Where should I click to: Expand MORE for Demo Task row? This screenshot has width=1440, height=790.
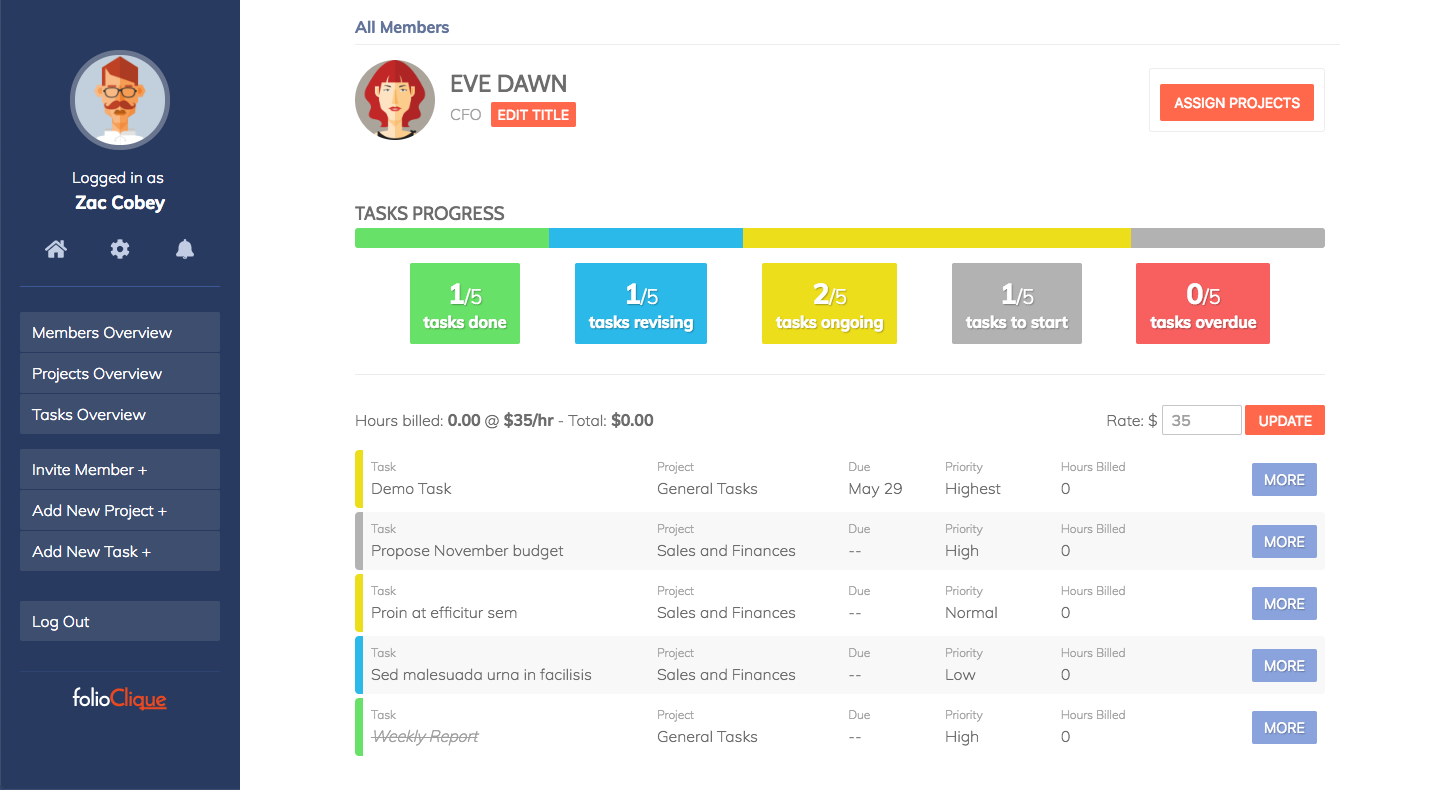click(x=1284, y=480)
